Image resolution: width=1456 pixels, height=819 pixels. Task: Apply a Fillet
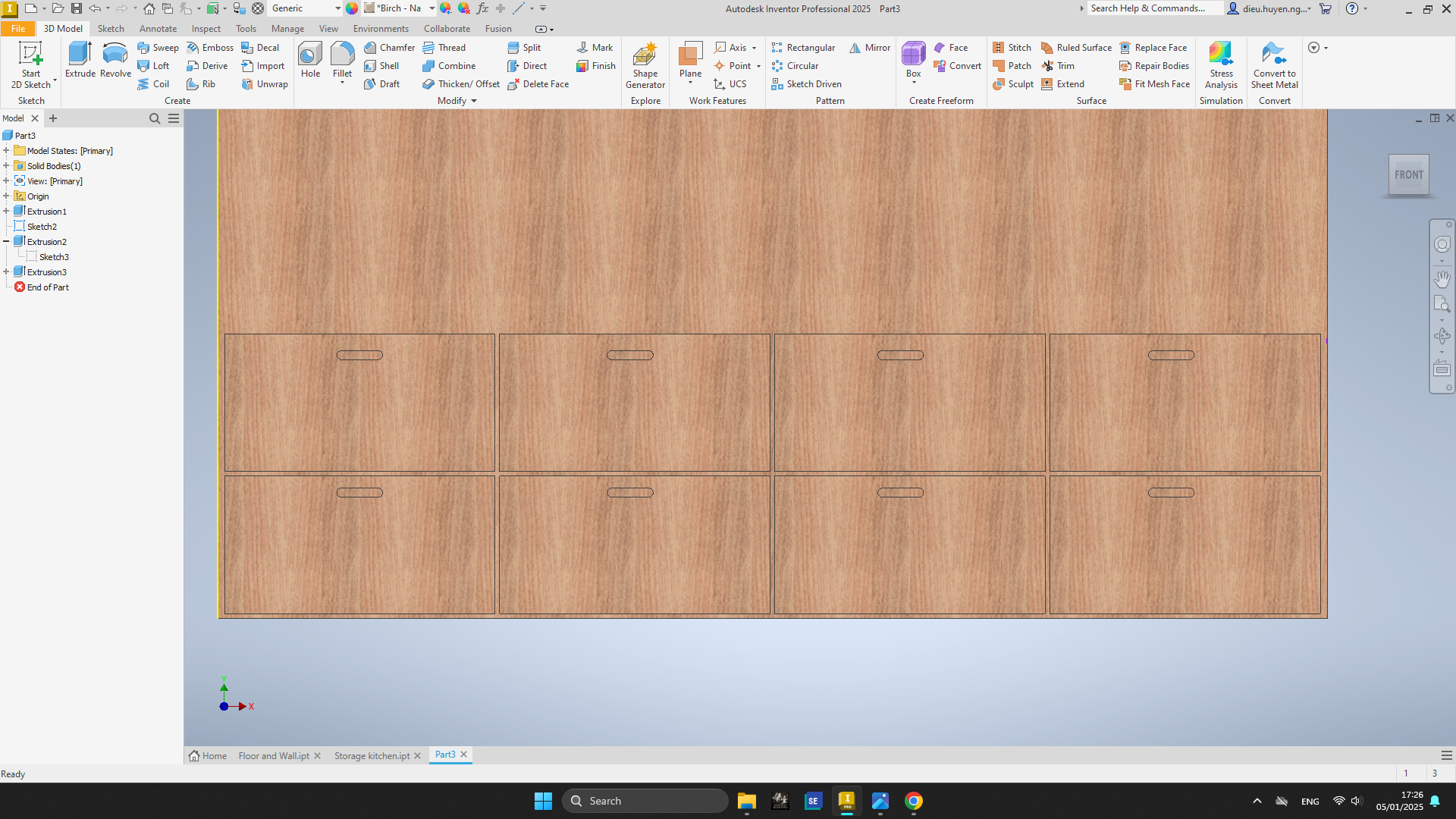pyautogui.click(x=342, y=60)
